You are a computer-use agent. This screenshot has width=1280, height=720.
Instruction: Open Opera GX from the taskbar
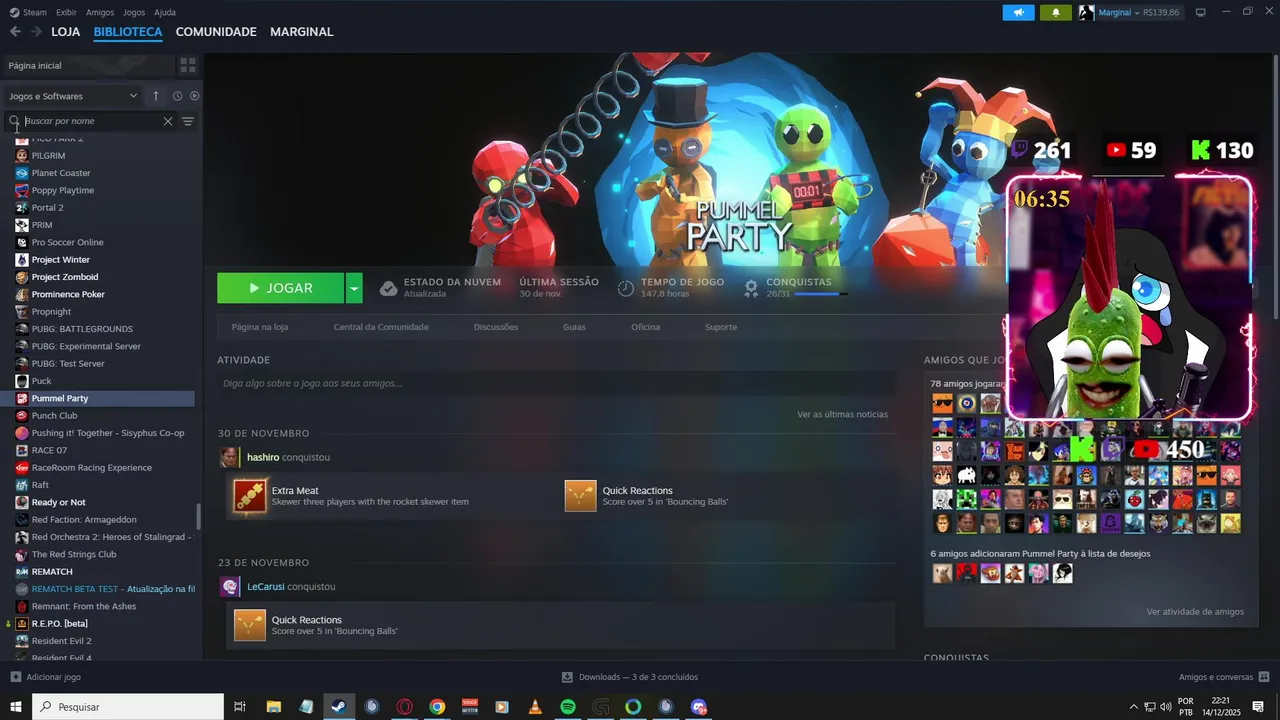coord(405,707)
